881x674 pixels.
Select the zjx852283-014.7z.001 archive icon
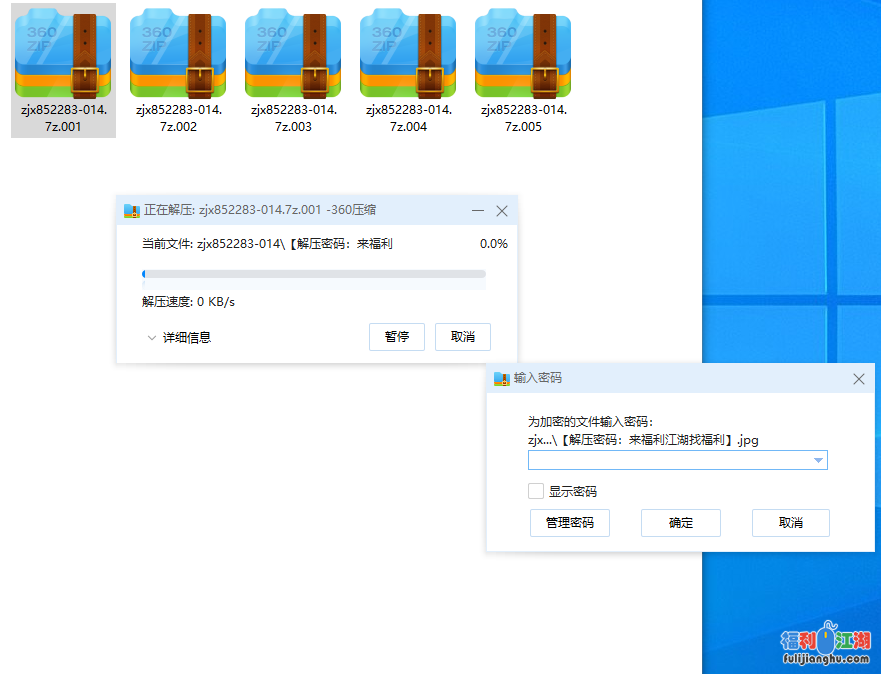point(63,55)
